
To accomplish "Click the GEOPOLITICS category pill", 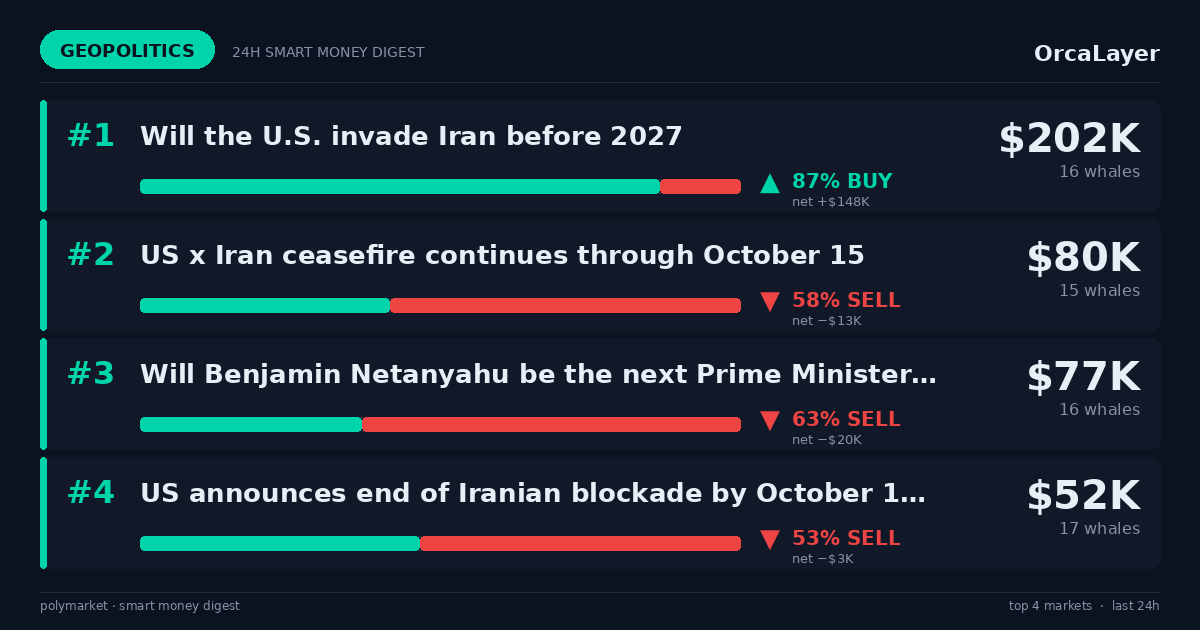I will [x=127, y=50].
